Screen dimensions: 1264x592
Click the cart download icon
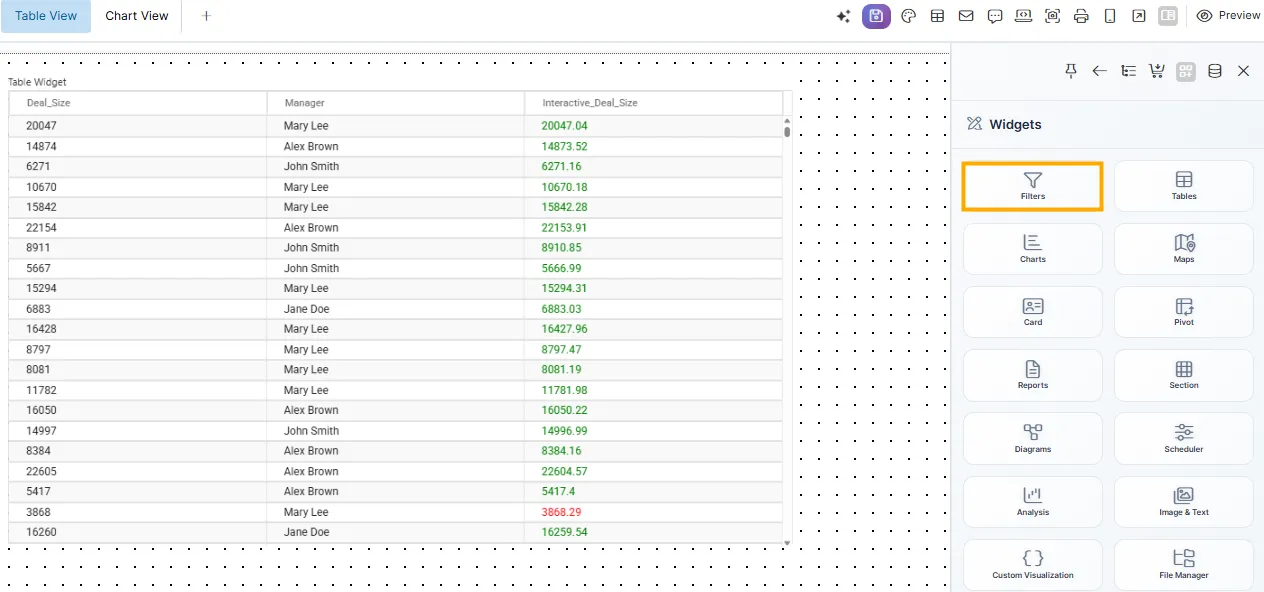[x=1157, y=71]
